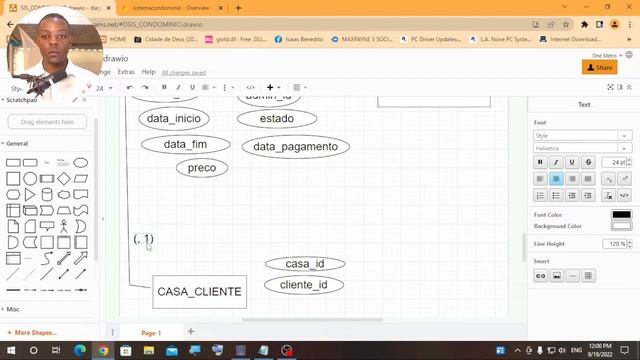The height and width of the screenshot is (360, 640).
Task: Open the One Metro language dropdown
Action: [607, 55]
